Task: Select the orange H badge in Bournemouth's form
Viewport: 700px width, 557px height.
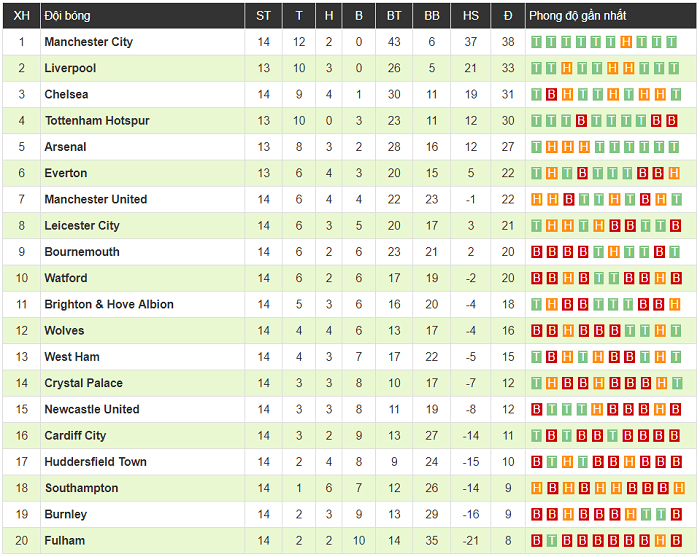Action: pyautogui.click(x=611, y=252)
